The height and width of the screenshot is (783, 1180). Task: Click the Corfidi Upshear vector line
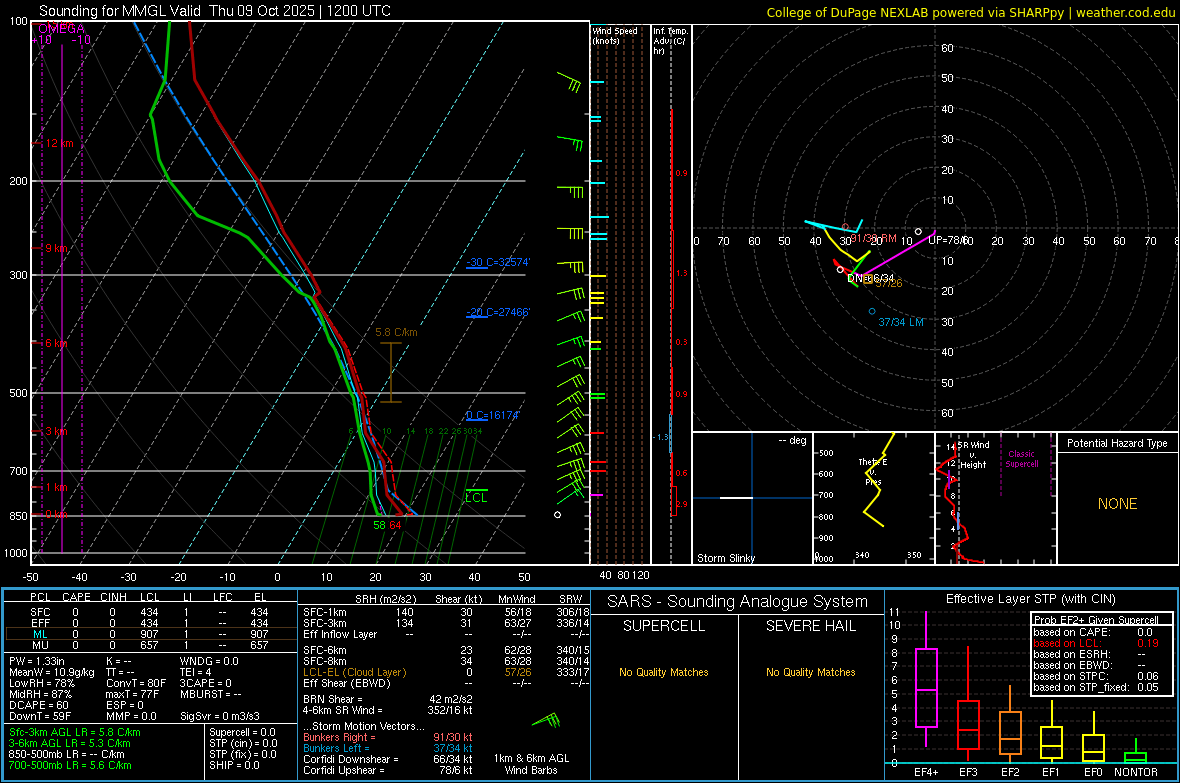click(388, 770)
